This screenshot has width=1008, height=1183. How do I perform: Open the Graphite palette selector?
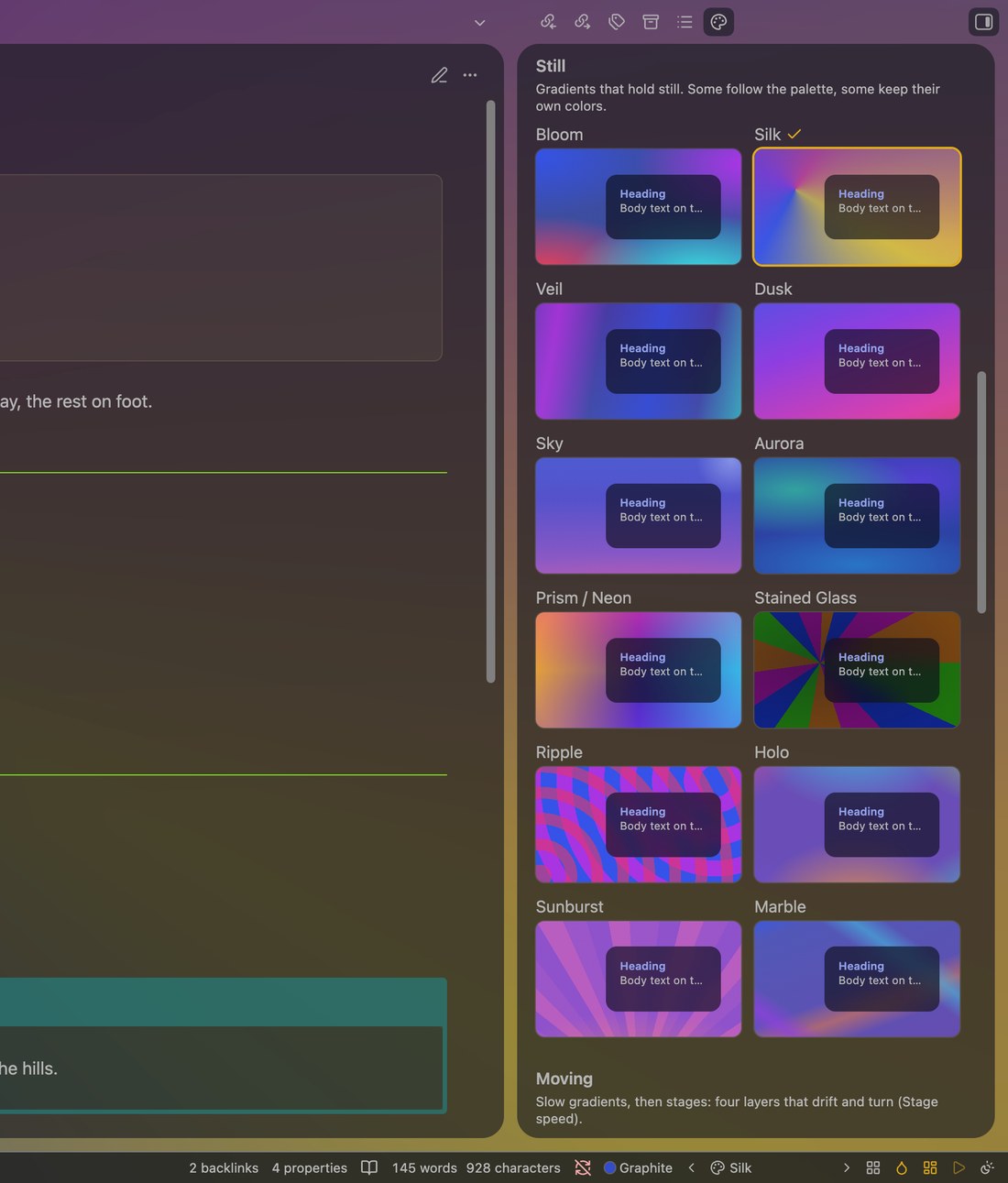[x=638, y=1167]
